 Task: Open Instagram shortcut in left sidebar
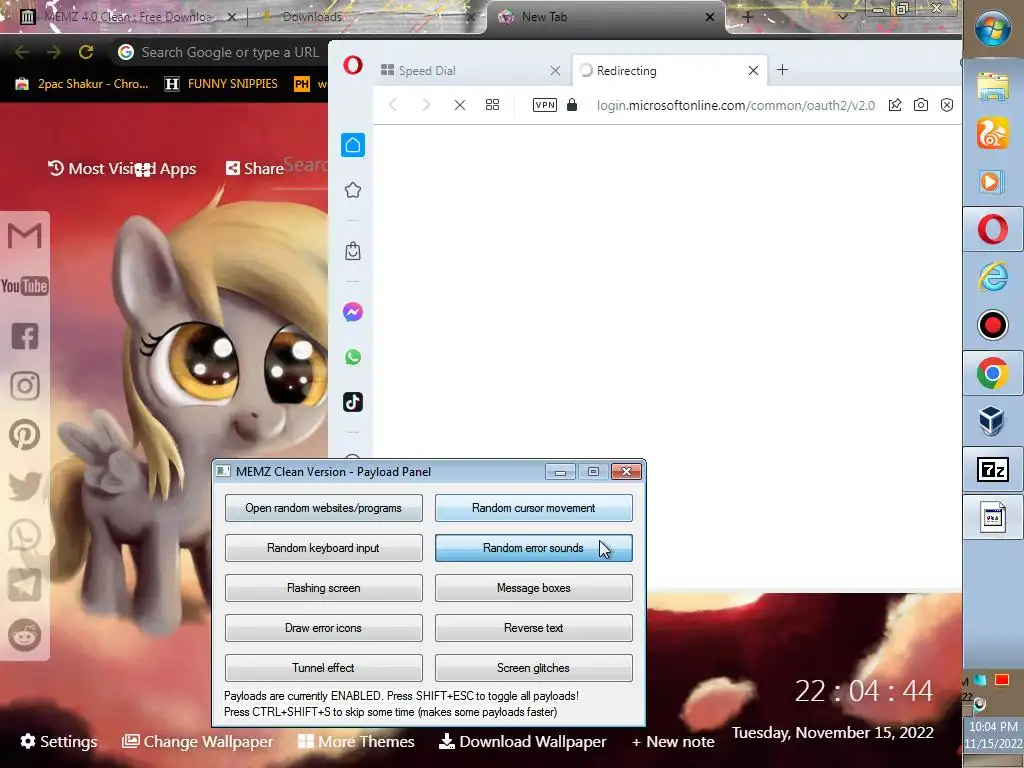25,386
